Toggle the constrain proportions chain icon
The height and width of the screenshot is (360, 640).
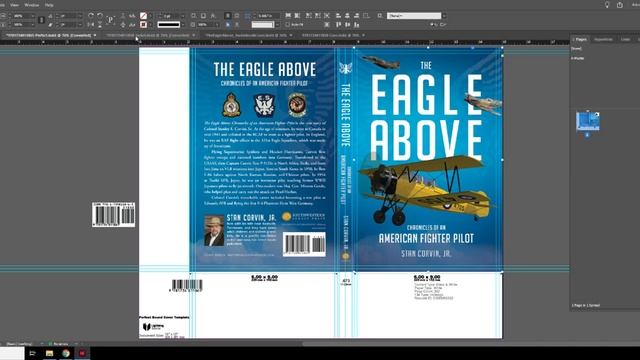41,20
